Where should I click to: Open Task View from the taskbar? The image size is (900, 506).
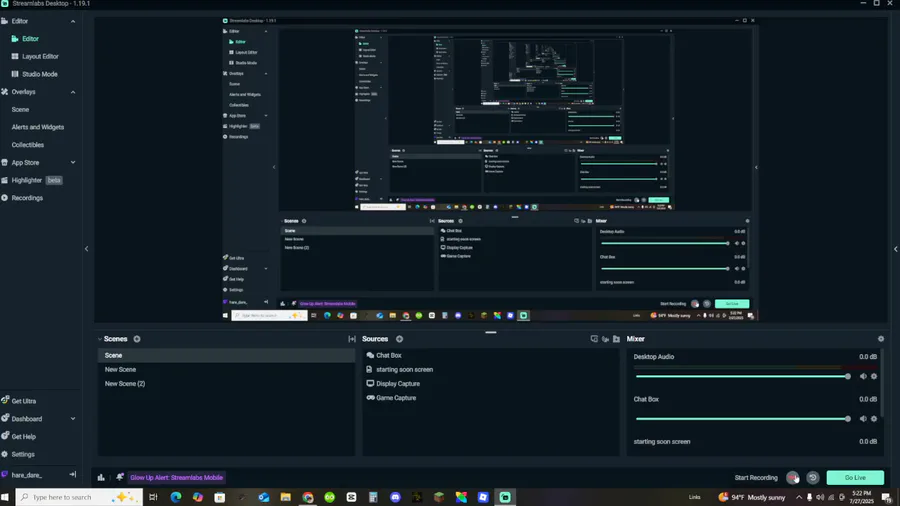point(153,497)
